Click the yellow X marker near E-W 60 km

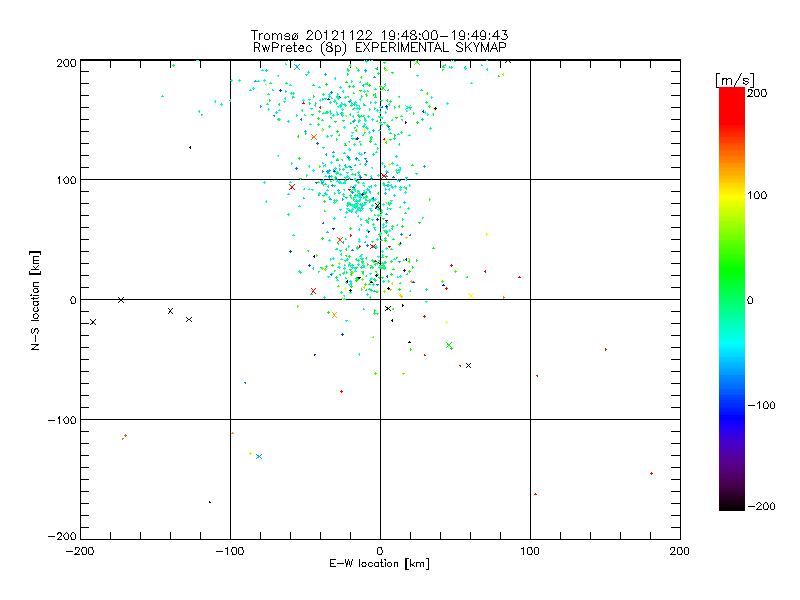tap(471, 296)
